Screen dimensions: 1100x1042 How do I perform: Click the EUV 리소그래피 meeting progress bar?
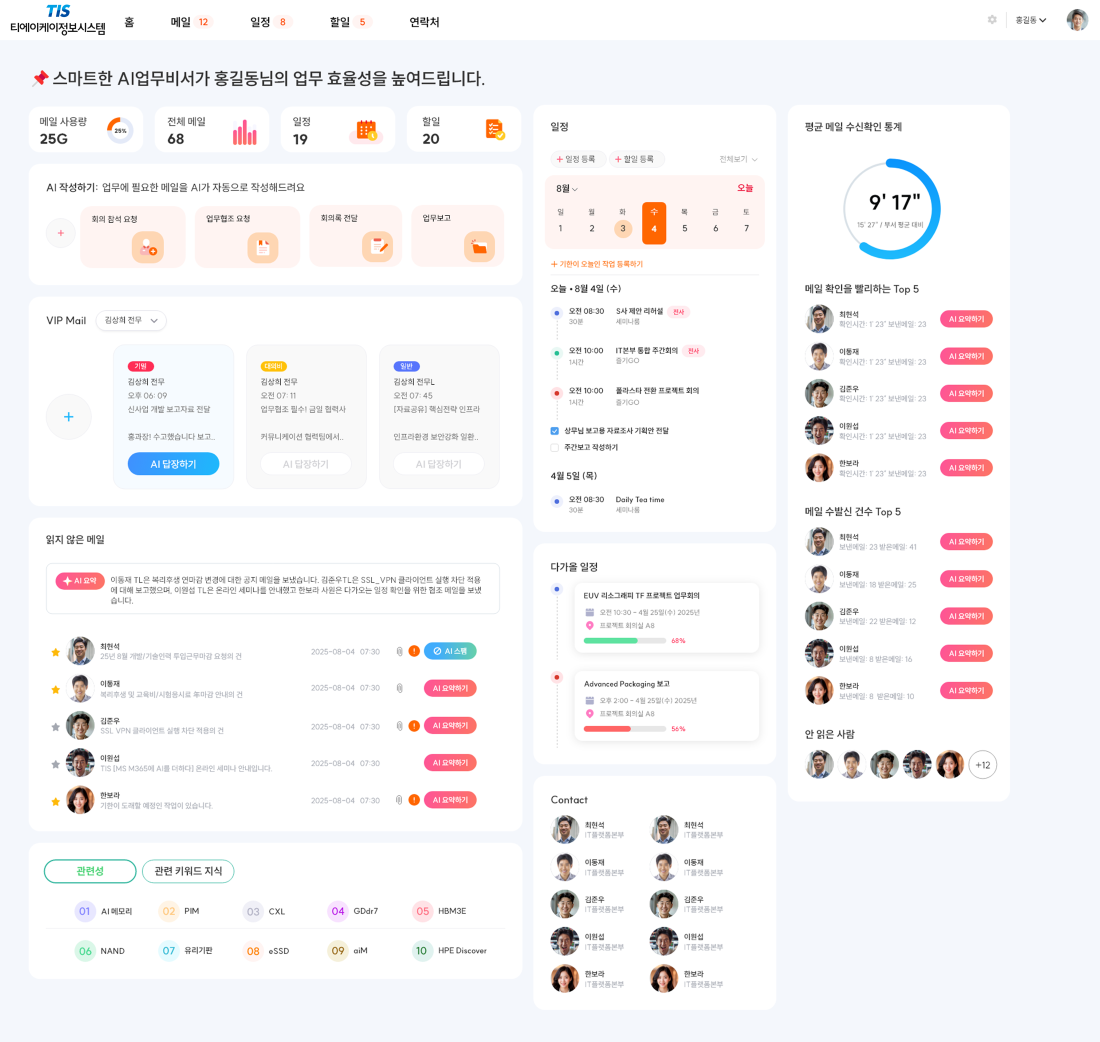click(x=625, y=640)
